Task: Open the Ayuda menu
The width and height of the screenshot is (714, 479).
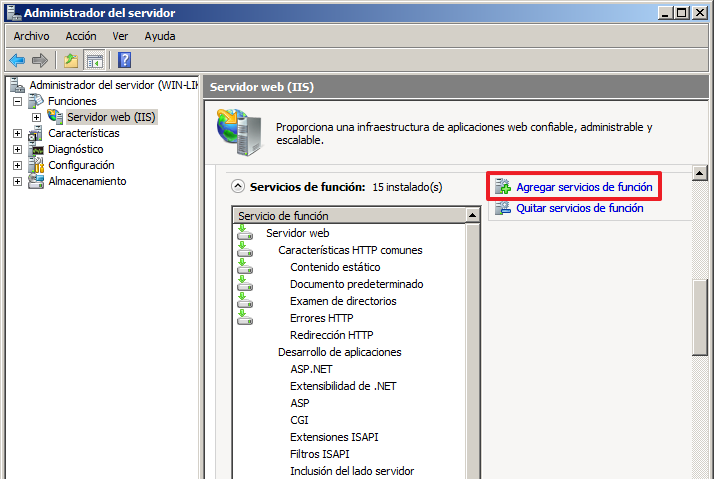Action: pos(159,36)
